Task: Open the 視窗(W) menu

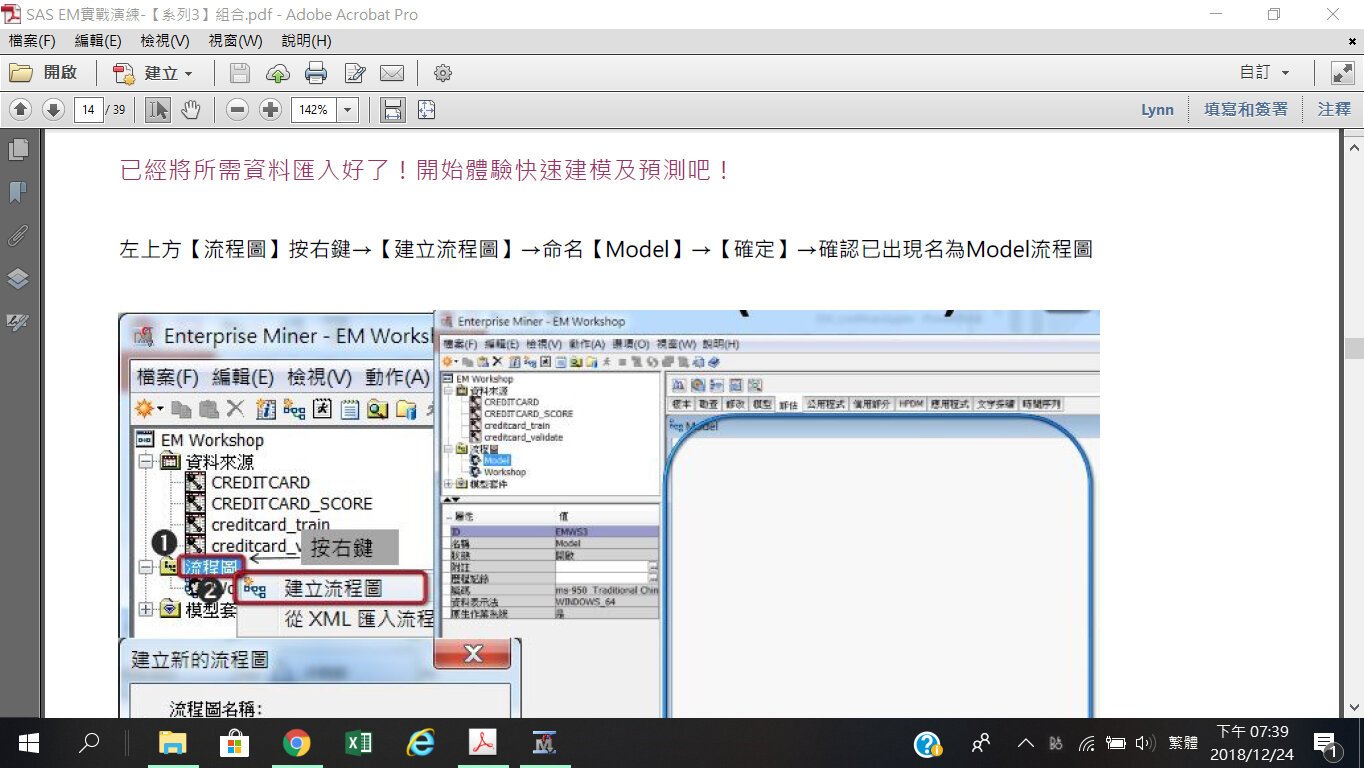Action: tap(235, 41)
